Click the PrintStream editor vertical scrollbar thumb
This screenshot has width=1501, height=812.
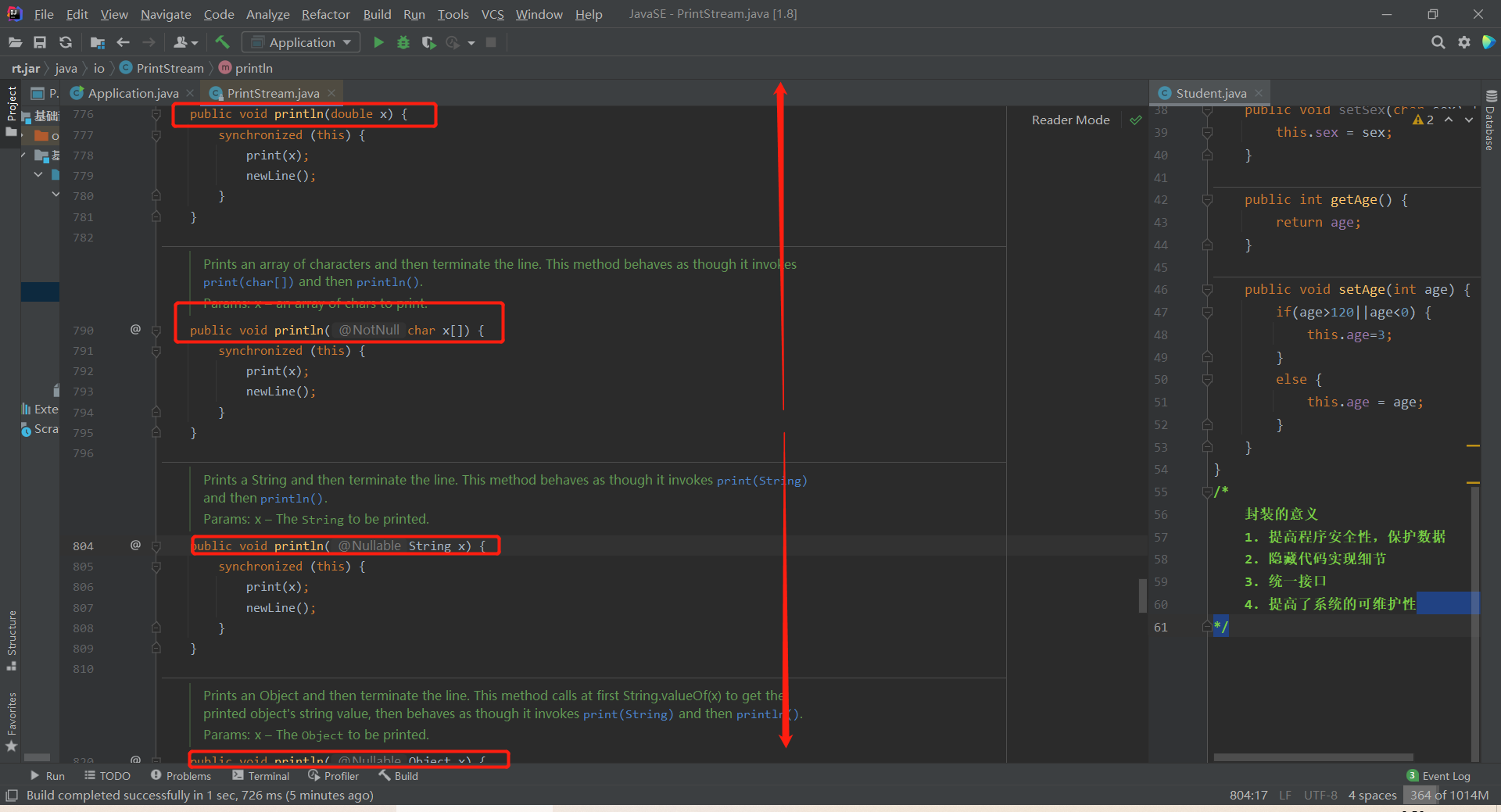(1142, 596)
